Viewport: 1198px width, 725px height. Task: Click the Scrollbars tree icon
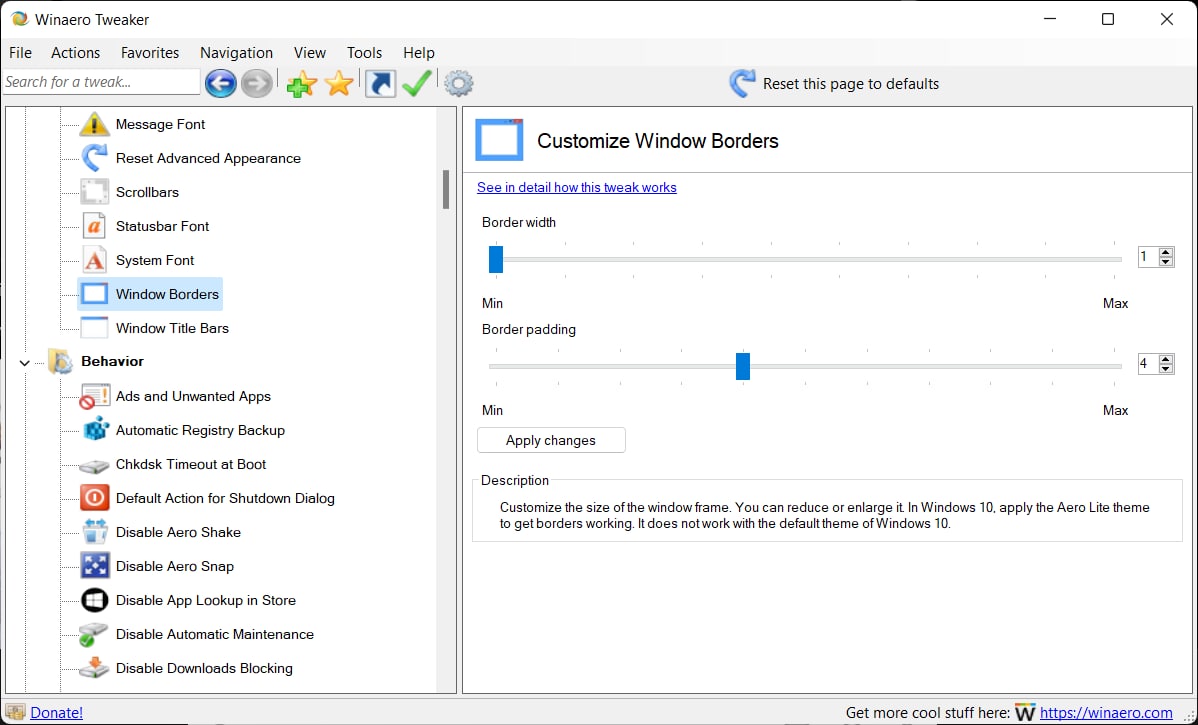(x=95, y=192)
